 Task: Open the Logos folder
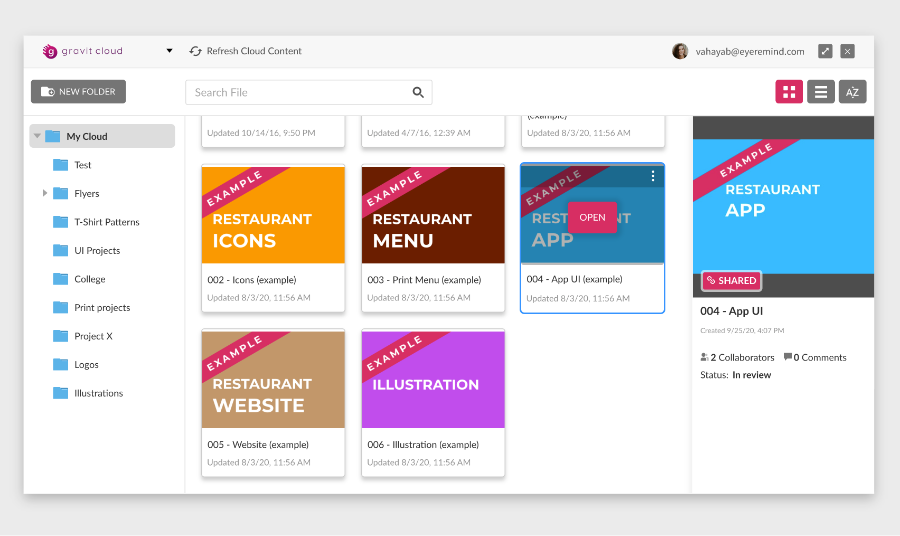[x=86, y=365]
